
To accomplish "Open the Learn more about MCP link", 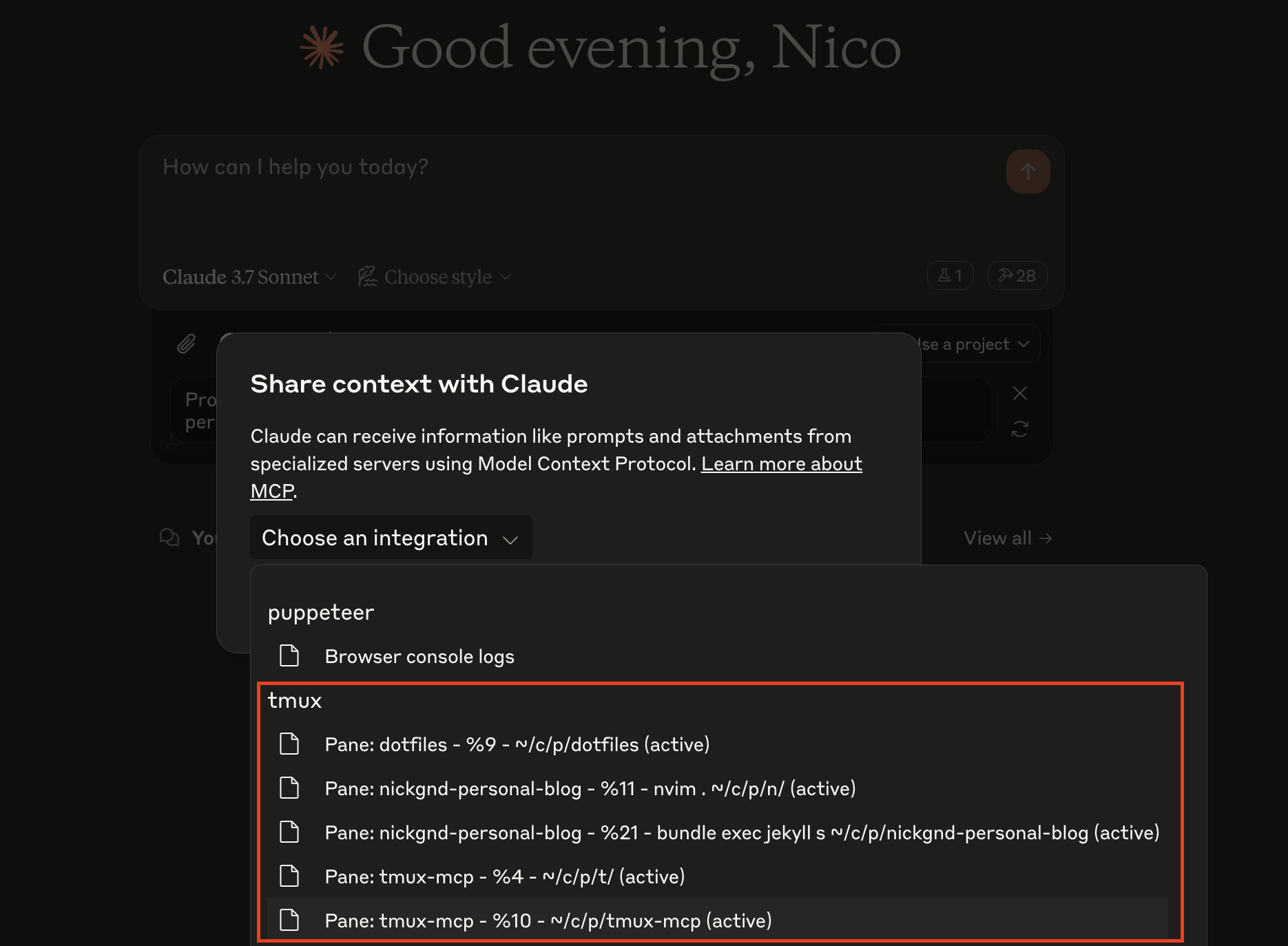I will (781, 464).
